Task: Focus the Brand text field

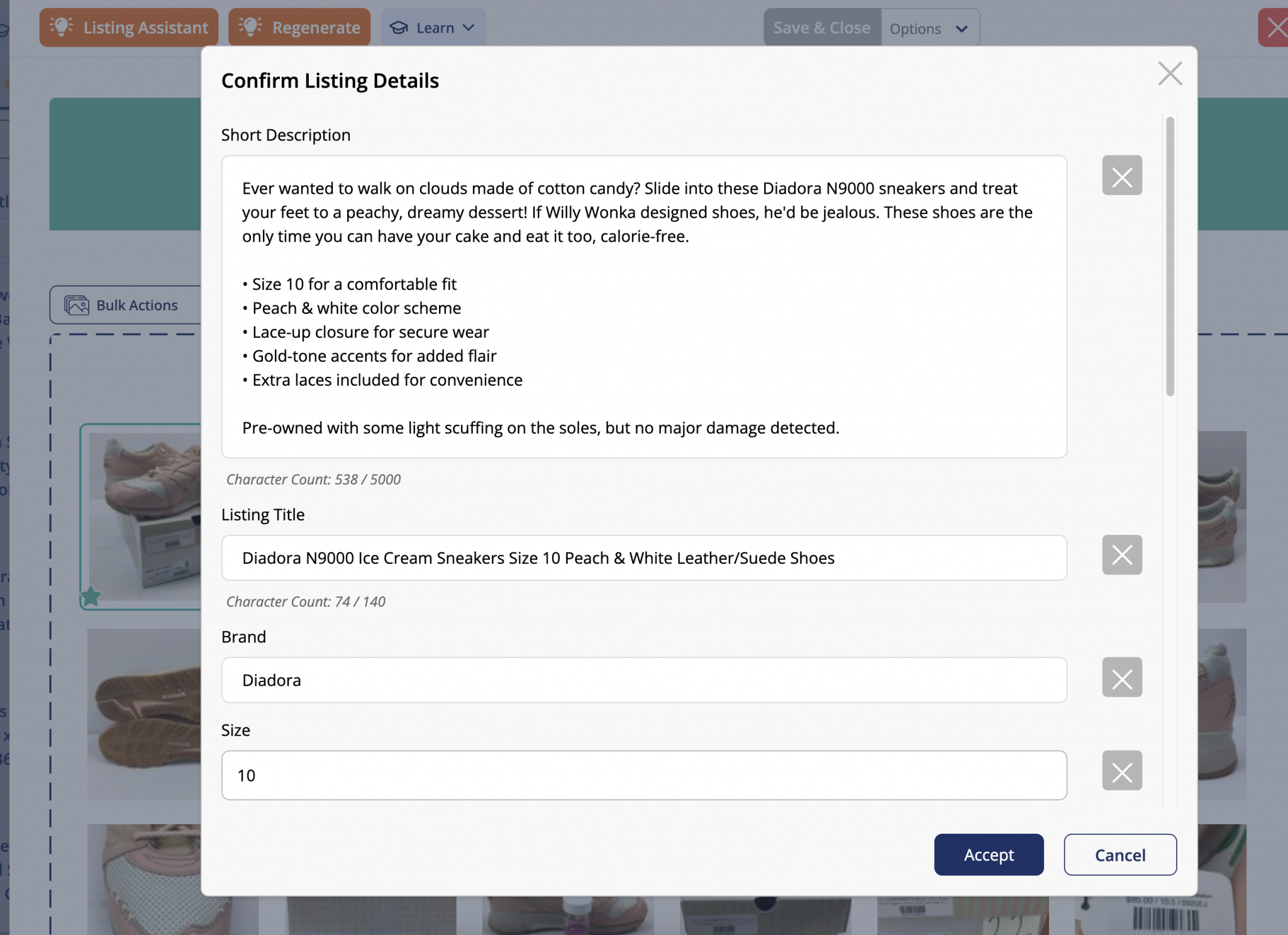Action: (x=643, y=680)
